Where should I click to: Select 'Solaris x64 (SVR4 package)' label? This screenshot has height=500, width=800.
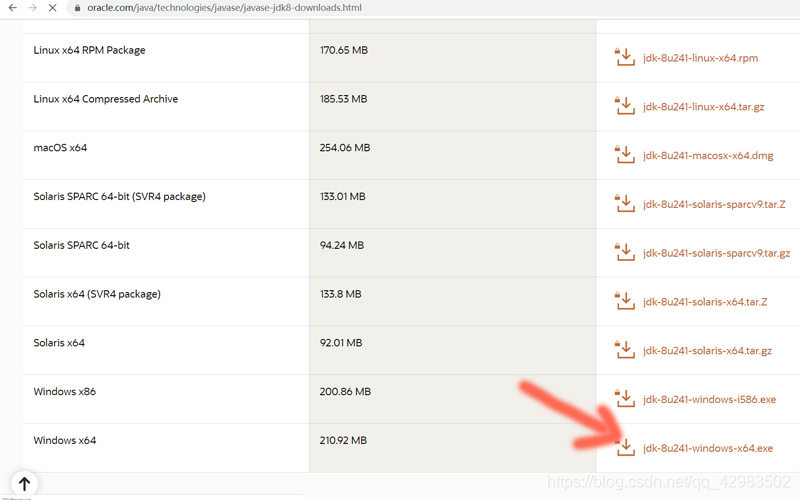97,294
